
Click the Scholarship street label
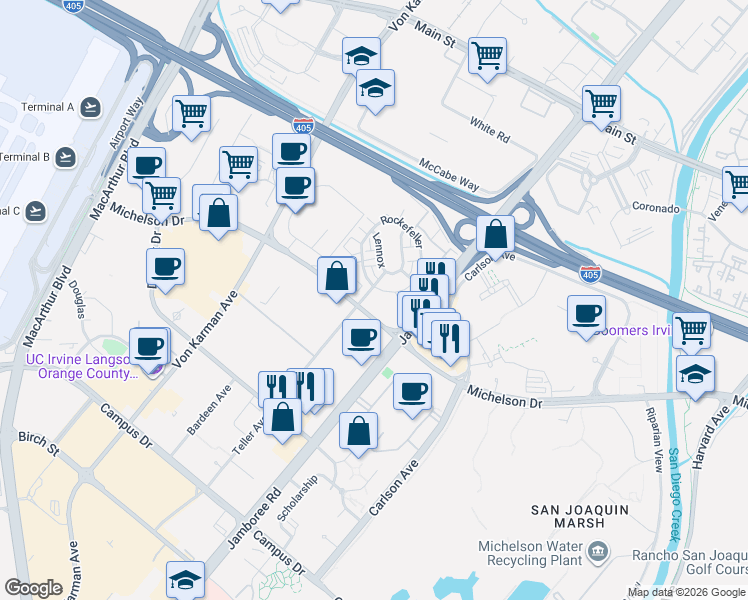click(x=297, y=498)
